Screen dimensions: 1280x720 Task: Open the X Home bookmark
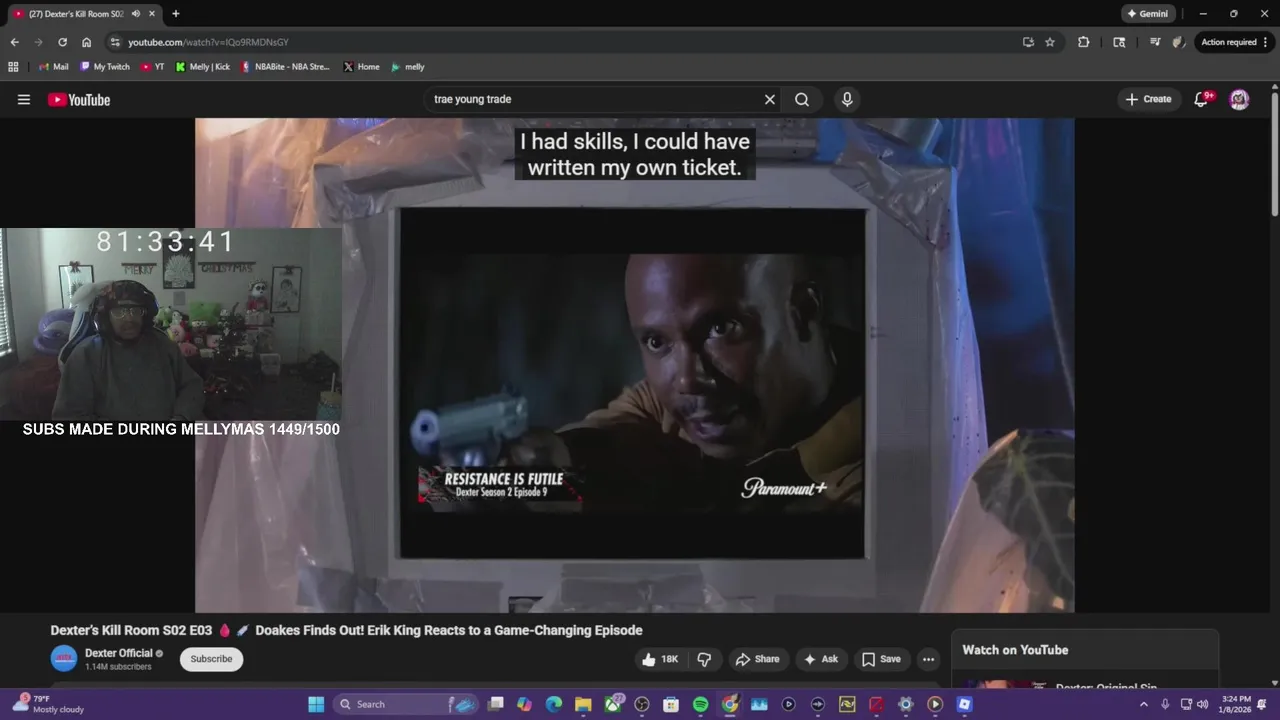(x=361, y=67)
